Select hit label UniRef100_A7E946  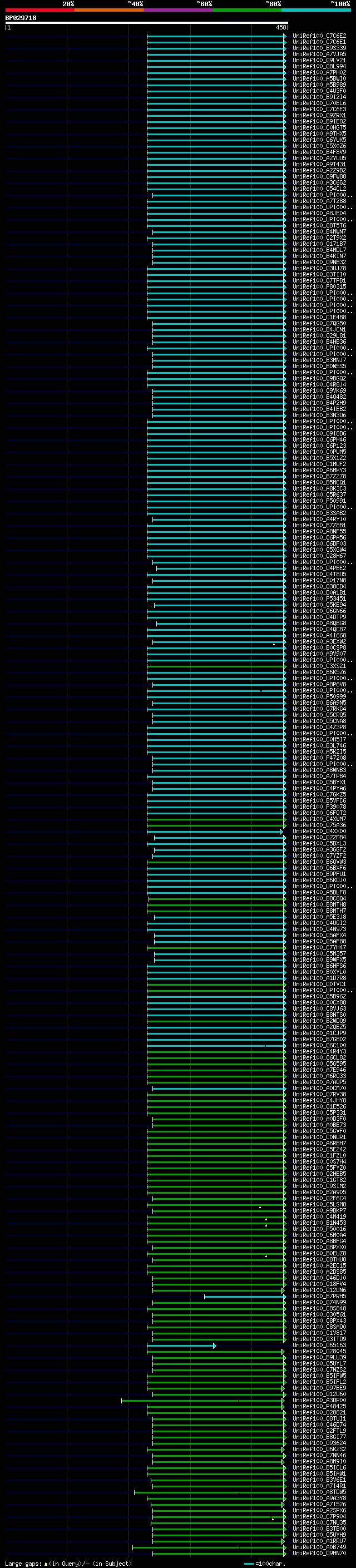click(319, 1070)
